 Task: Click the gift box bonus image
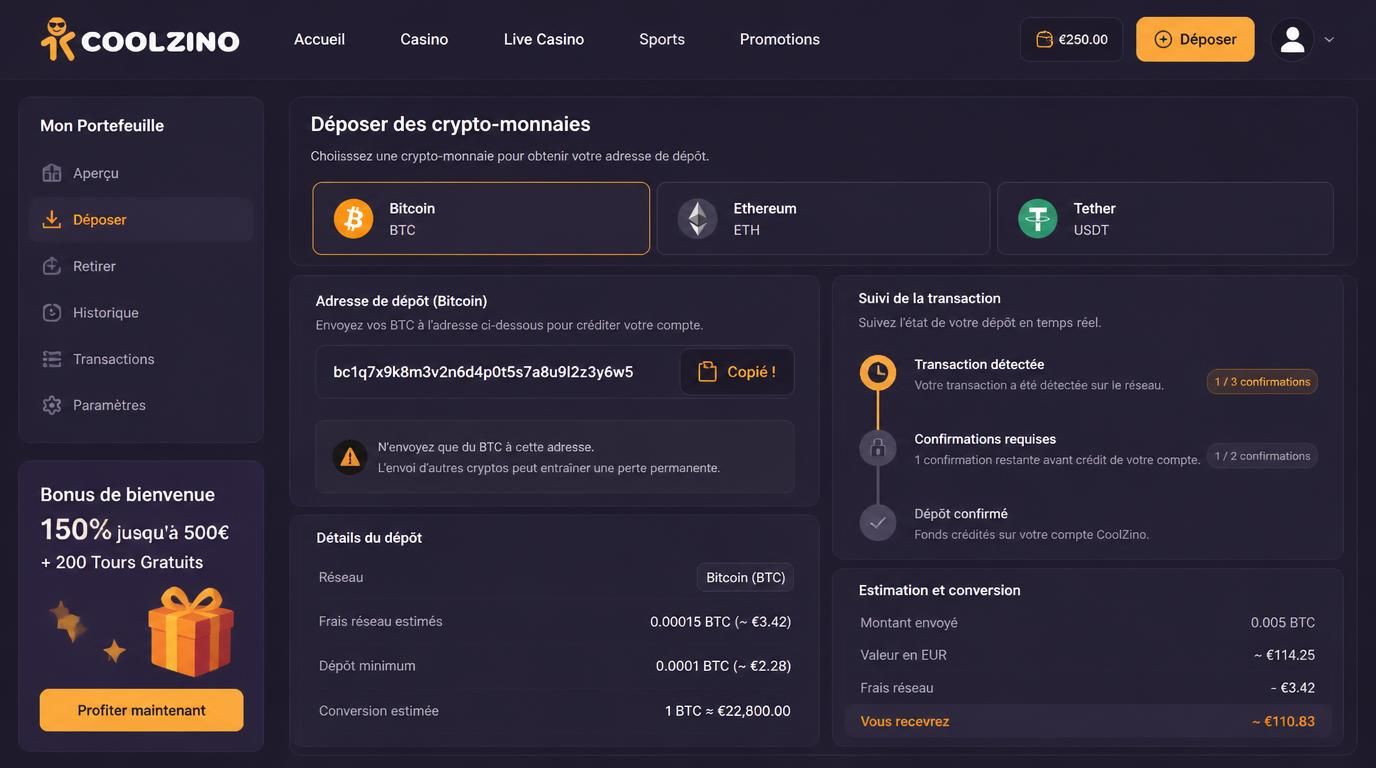pos(190,631)
